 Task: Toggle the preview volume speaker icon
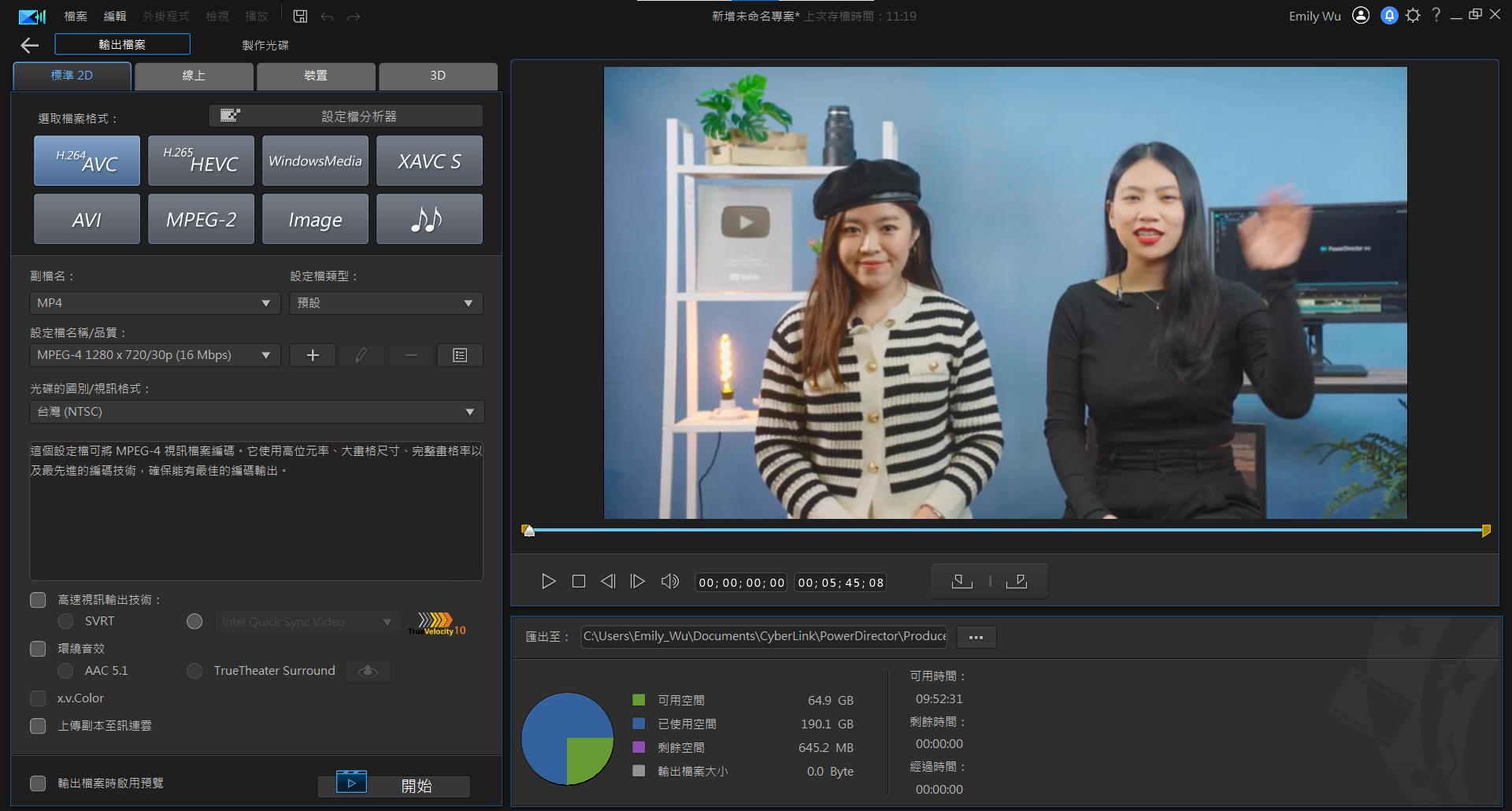(x=669, y=582)
